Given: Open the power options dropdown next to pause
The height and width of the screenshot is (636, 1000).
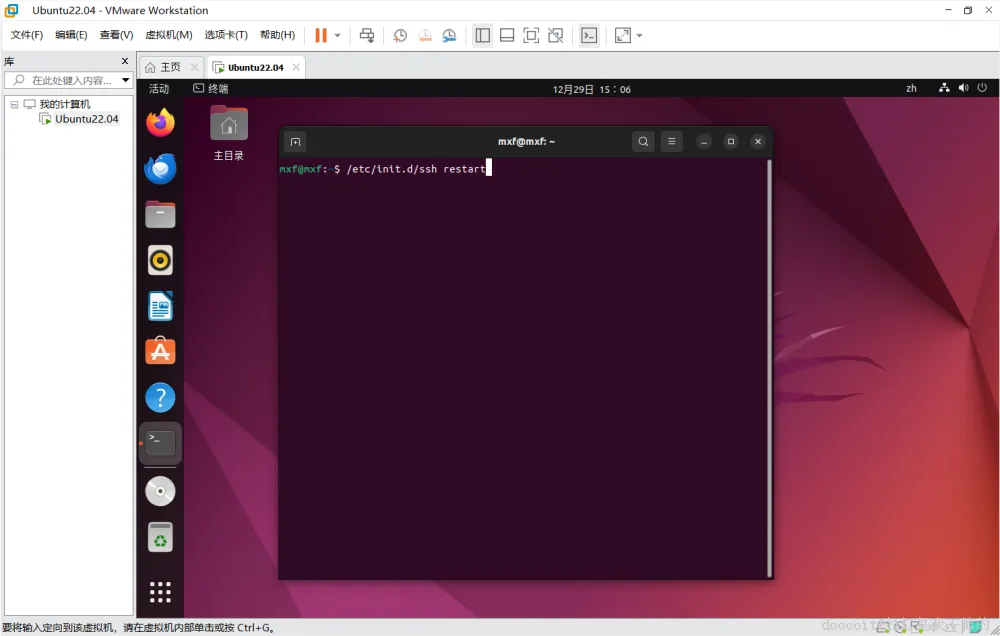Looking at the screenshot, I should (337, 36).
